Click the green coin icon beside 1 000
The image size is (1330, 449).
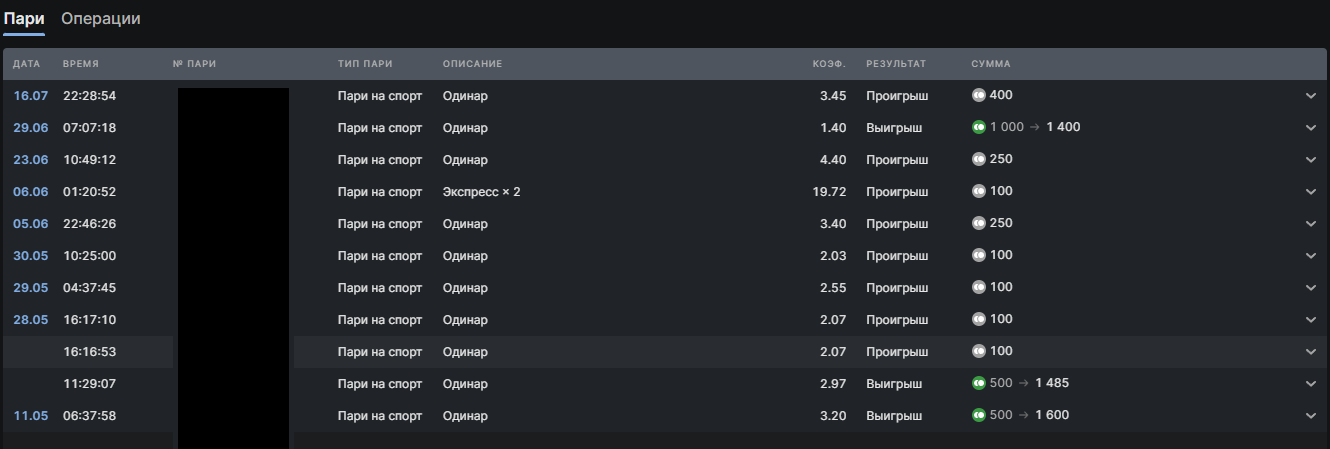979,127
